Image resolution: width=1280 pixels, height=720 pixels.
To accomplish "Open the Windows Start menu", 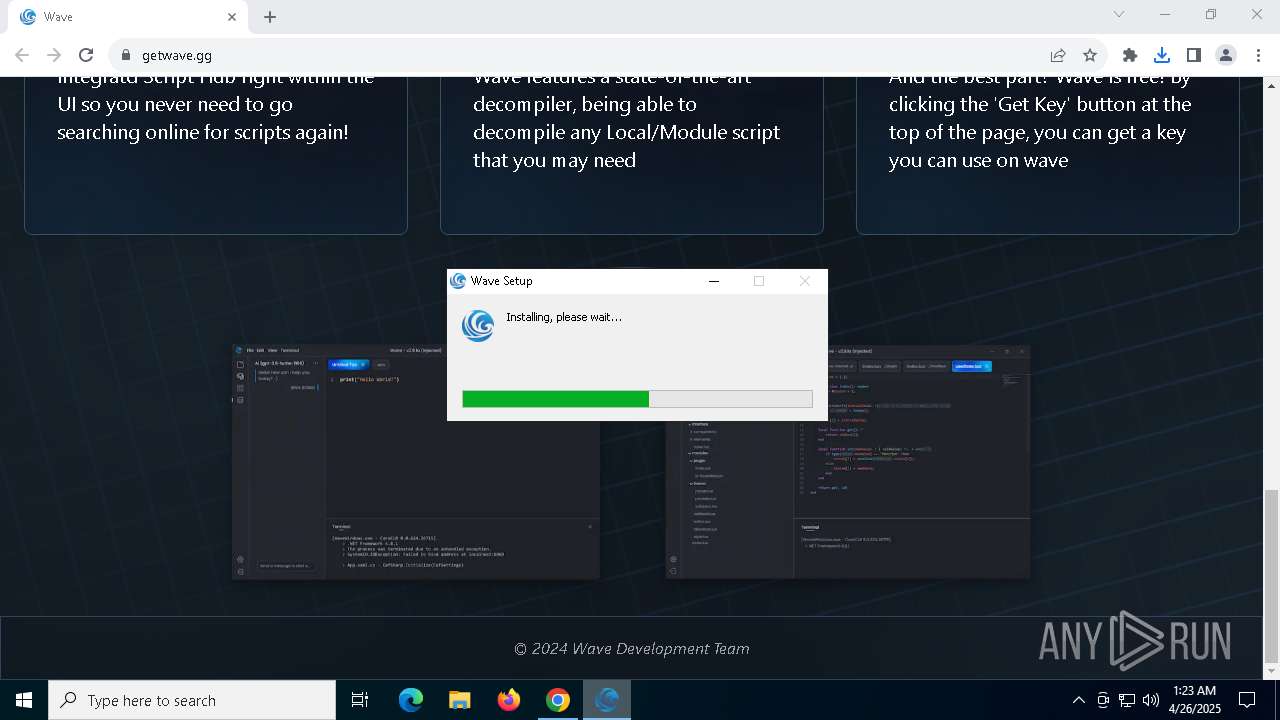I will click(24, 700).
